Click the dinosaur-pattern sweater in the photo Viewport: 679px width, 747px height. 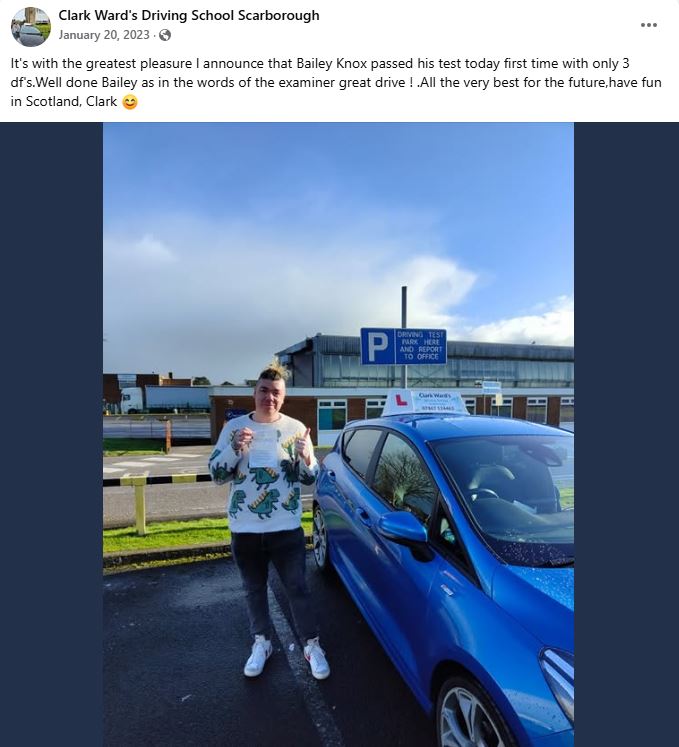pos(263,473)
